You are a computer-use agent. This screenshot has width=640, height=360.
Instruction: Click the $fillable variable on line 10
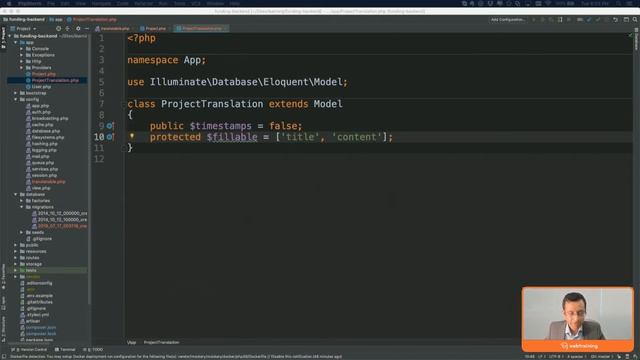click(x=232, y=137)
